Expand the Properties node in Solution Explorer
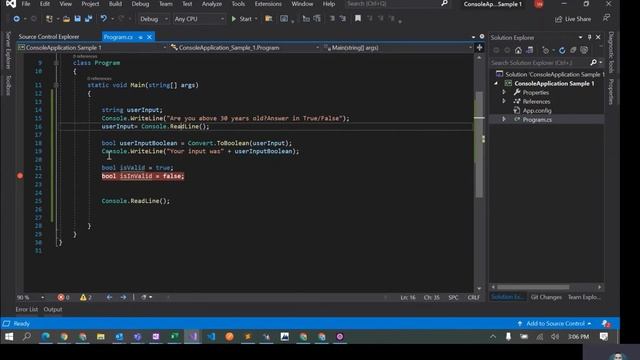 coord(504,92)
